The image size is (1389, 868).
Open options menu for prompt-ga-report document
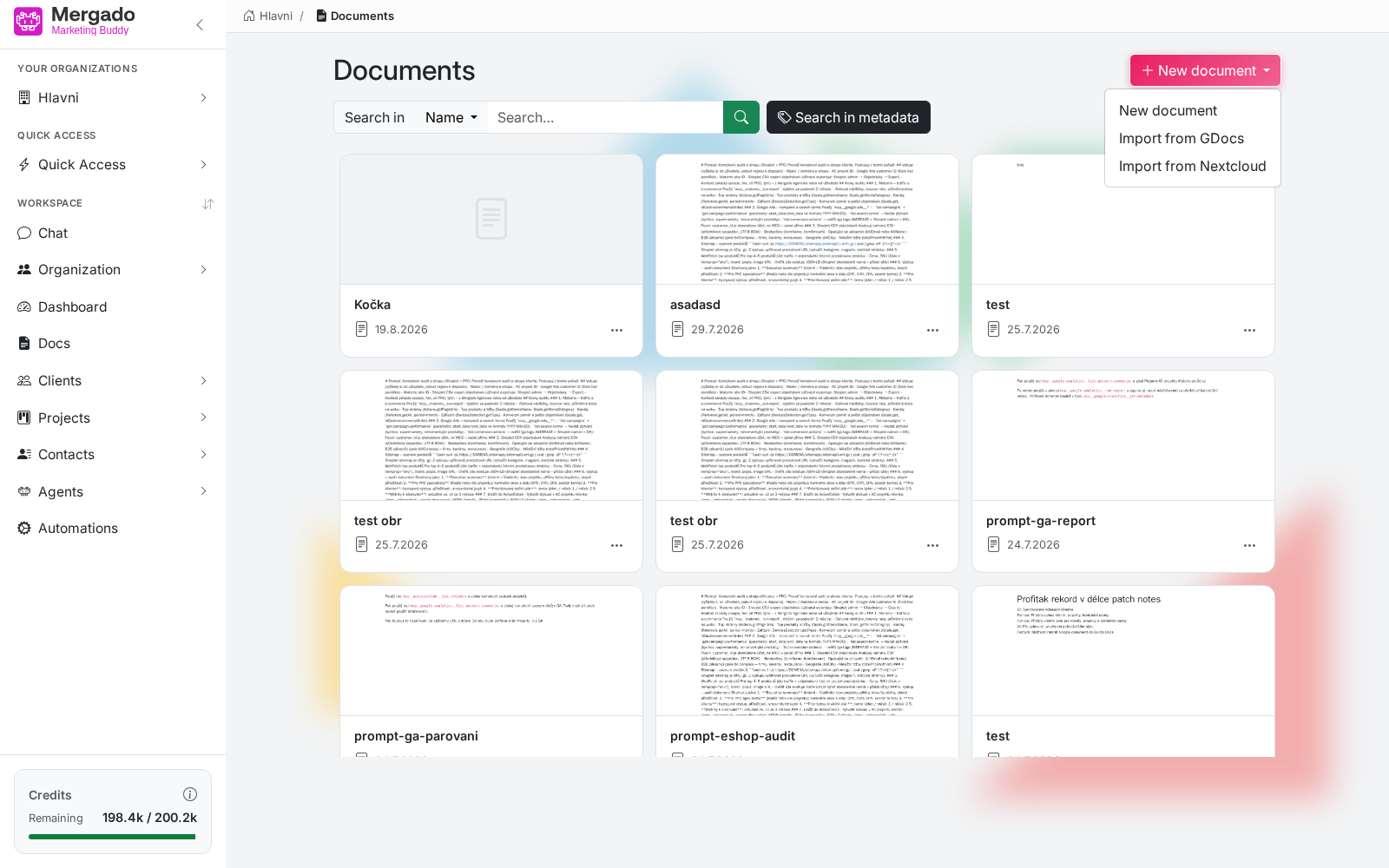(1249, 546)
